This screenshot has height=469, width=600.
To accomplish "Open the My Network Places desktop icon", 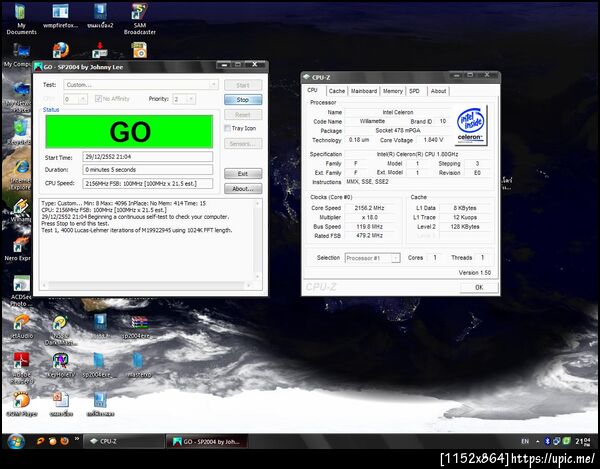I will tap(20, 96).
